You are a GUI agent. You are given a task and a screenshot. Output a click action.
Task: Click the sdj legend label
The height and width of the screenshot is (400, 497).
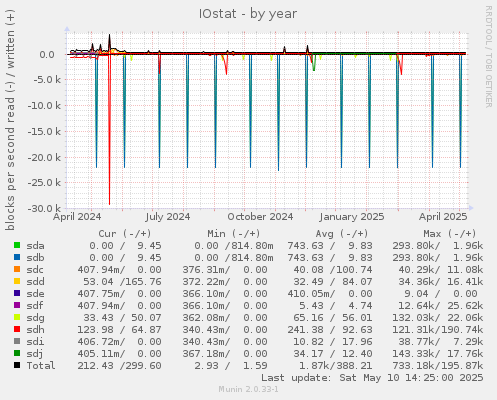coord(35,354)
